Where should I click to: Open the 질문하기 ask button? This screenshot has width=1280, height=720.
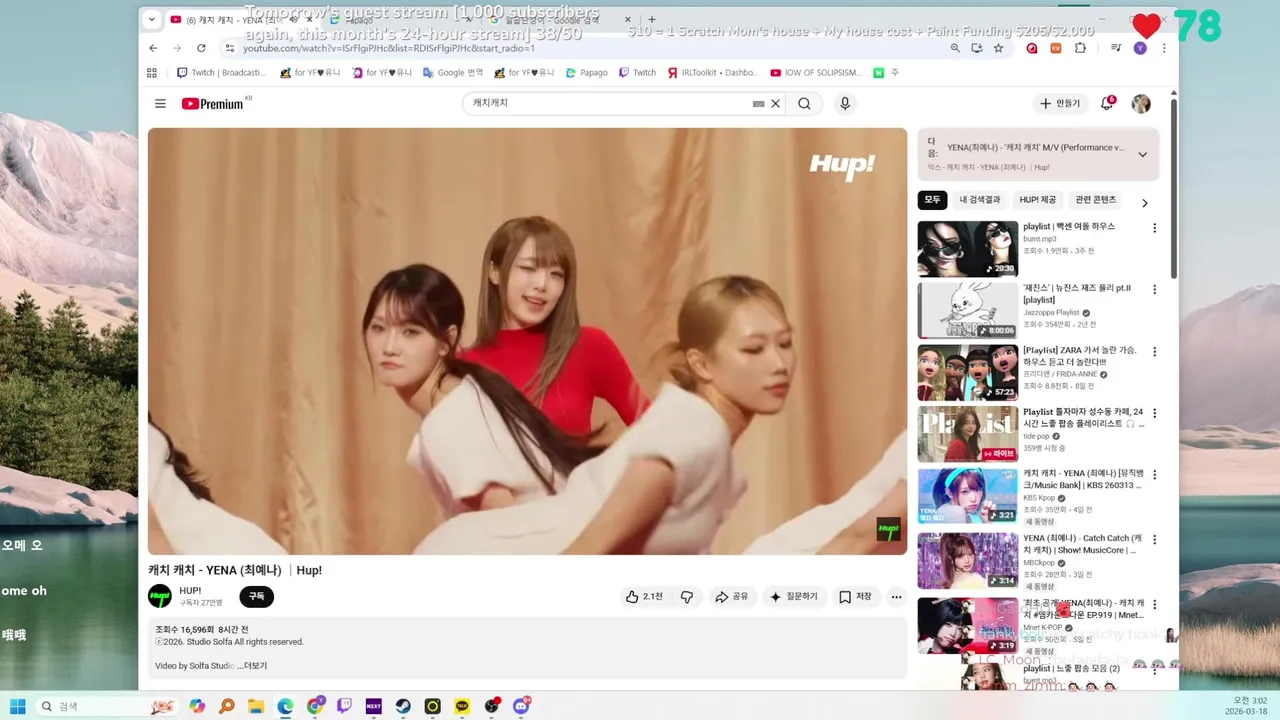[793, 597]
